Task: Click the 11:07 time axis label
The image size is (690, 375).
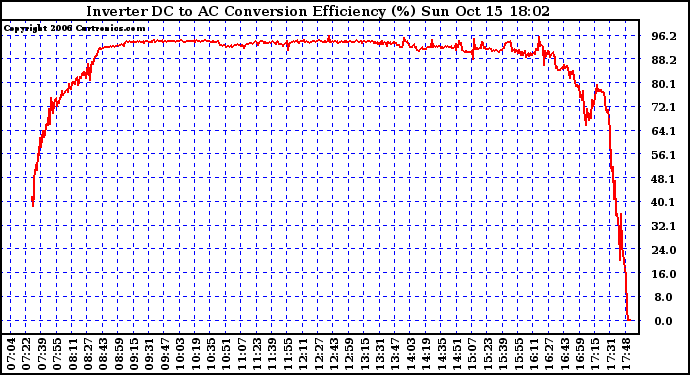Action: click(241, 354)
